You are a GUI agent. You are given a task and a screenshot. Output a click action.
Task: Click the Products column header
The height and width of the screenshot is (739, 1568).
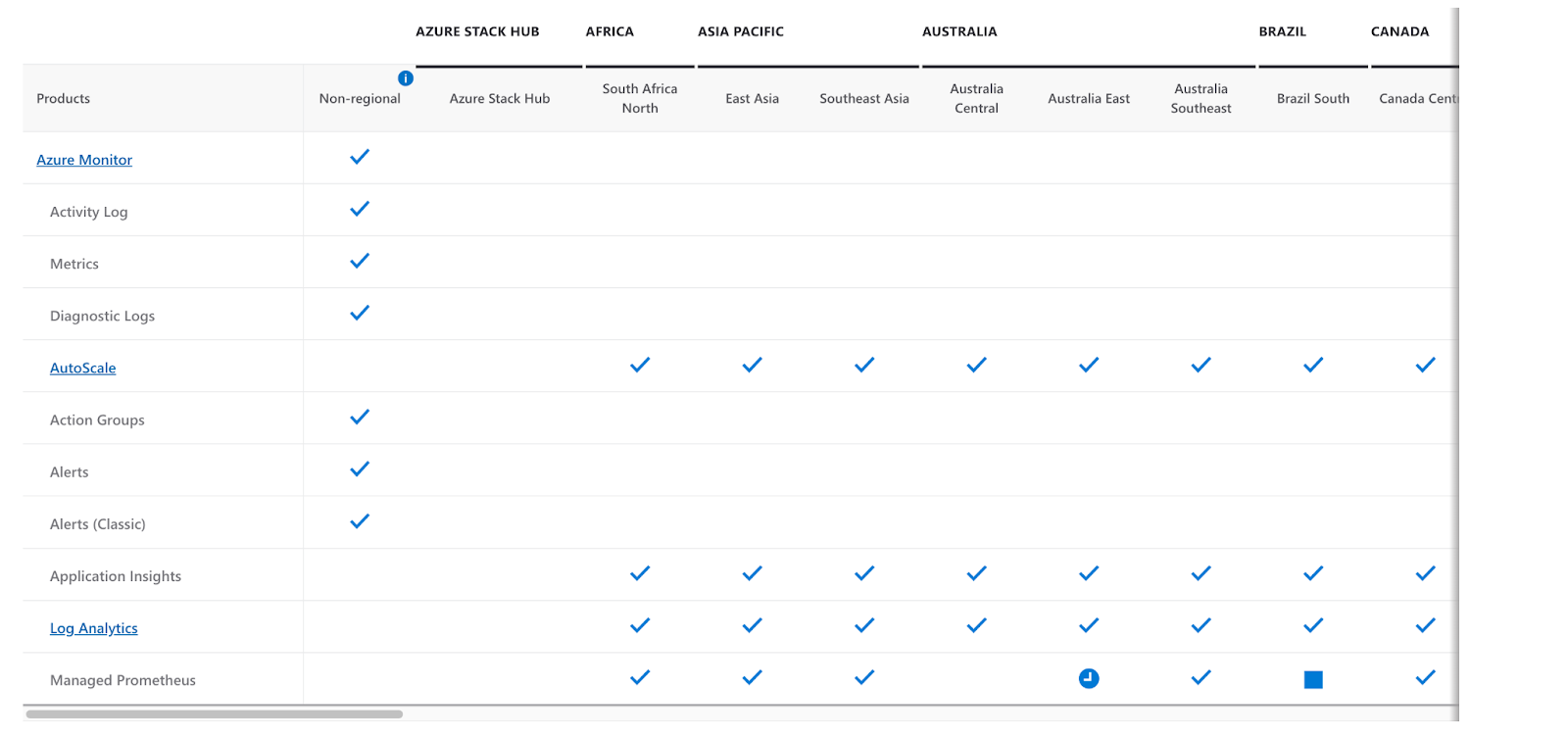[x=64, y=98]
